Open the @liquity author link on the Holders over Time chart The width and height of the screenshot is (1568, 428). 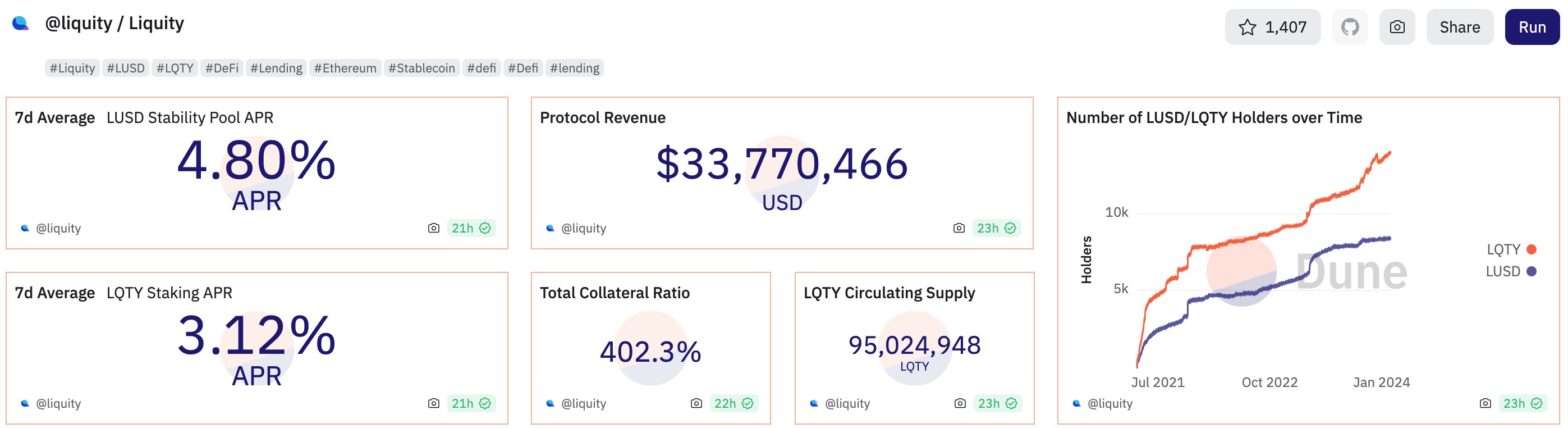pyautogui.click(x=1110, y=404)
